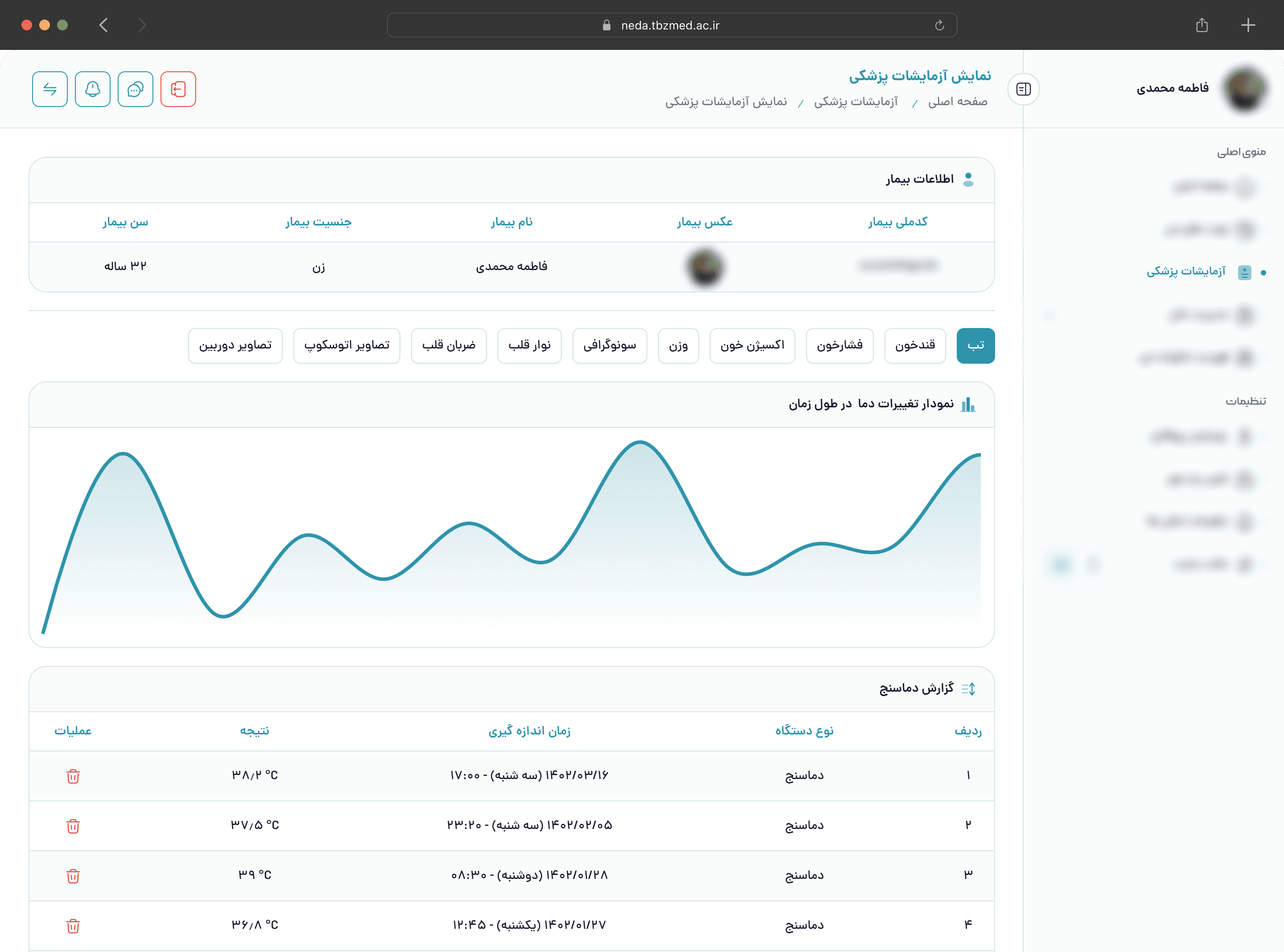
Task: Reload the page with refresh icon
Action: (x=939, y=25)
